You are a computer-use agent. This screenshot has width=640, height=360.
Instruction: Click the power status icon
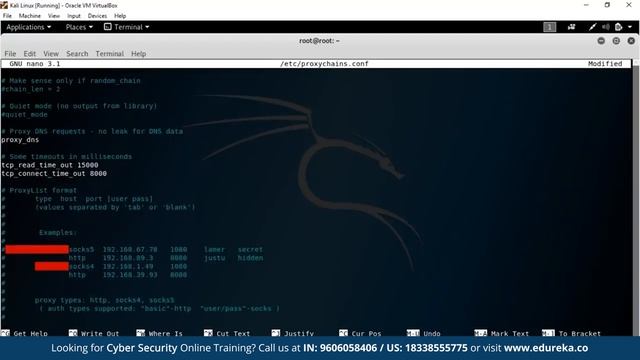click(x=618, y=27)
